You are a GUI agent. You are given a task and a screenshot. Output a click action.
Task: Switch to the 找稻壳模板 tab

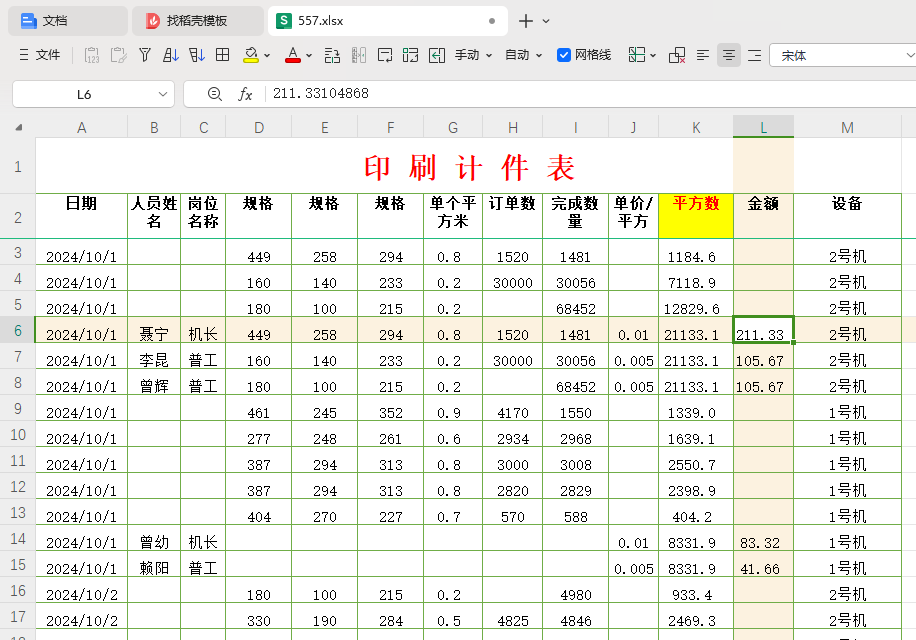pyautogui.click(x=197, y=21)
